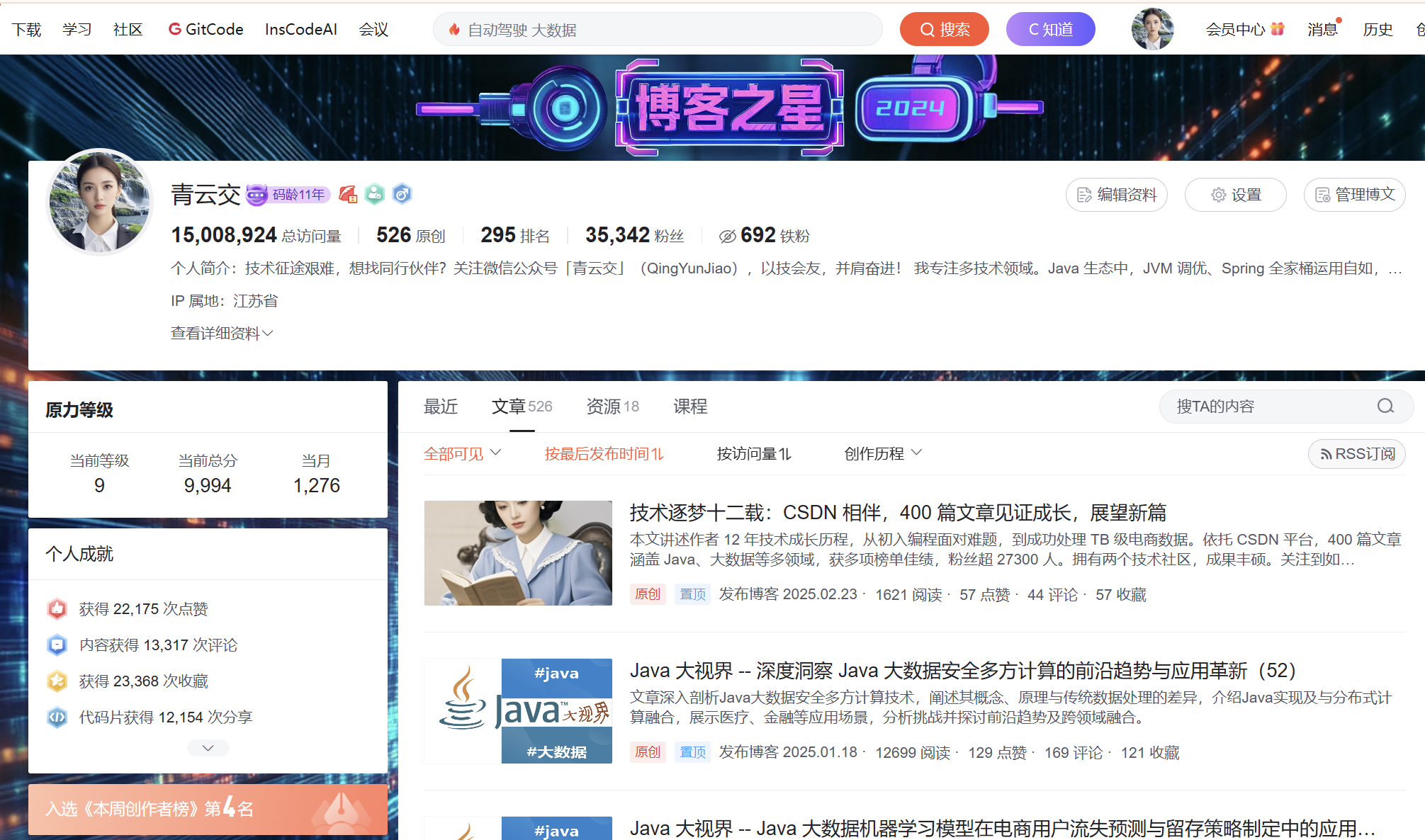Expand the 创作历程 dropdown
This screenshot has height=840, width=1425.
click(882, 453)
